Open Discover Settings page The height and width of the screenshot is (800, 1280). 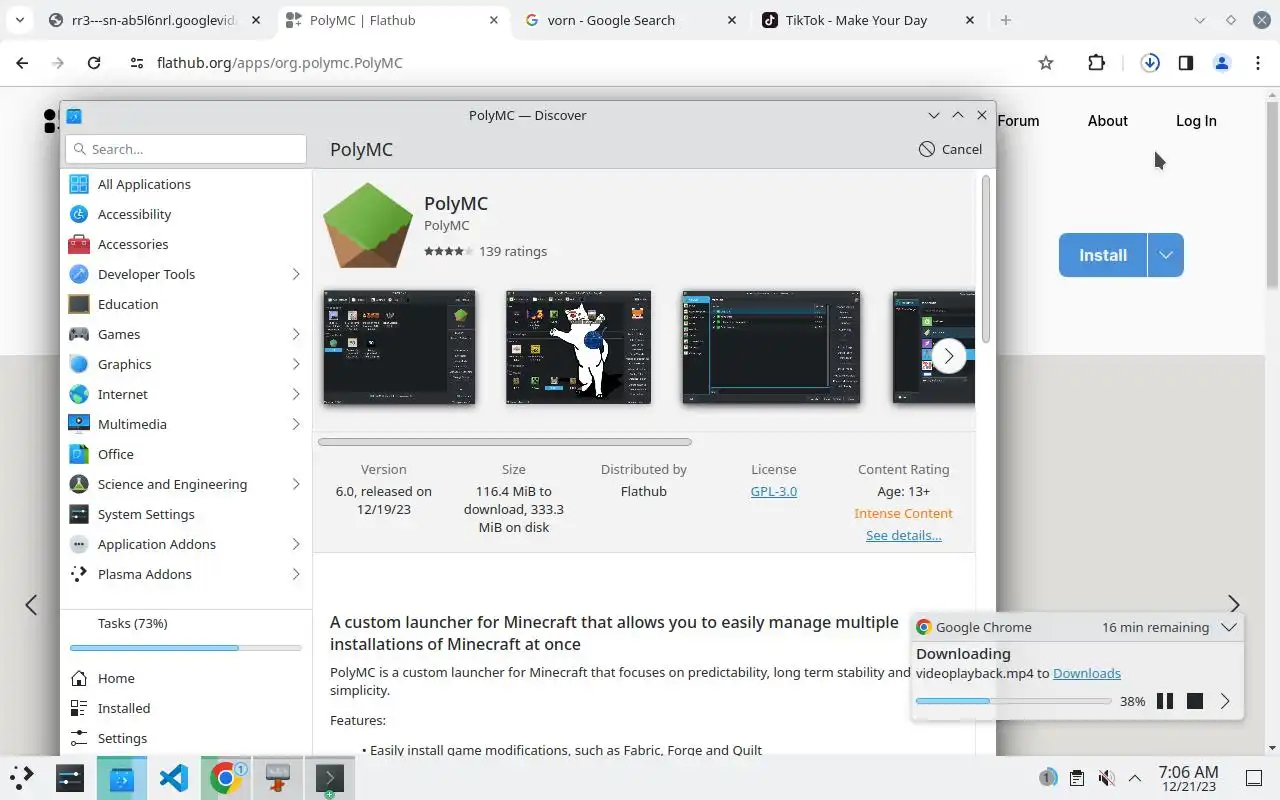186,738
